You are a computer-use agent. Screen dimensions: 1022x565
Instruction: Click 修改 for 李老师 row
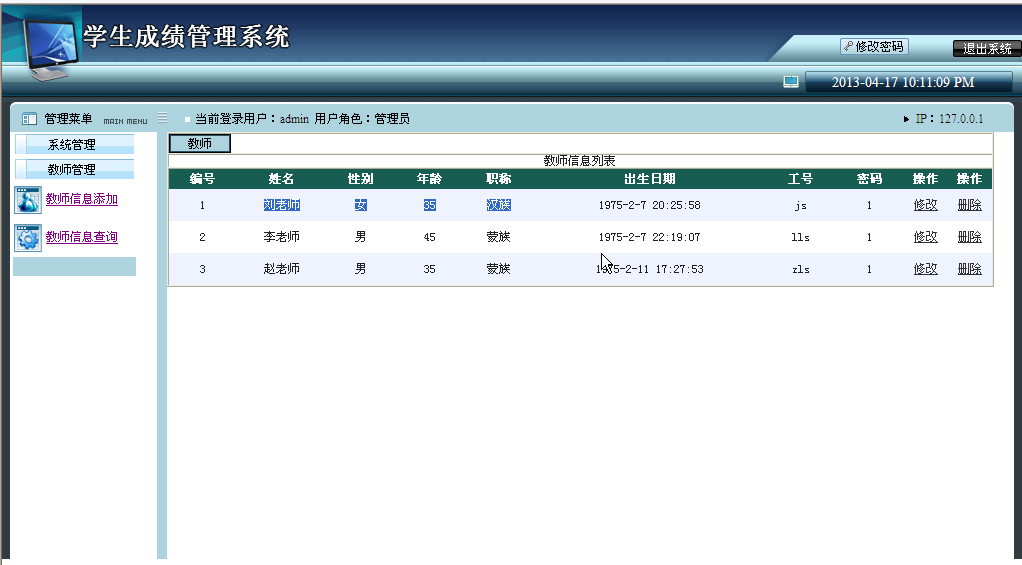pos(925,237)
